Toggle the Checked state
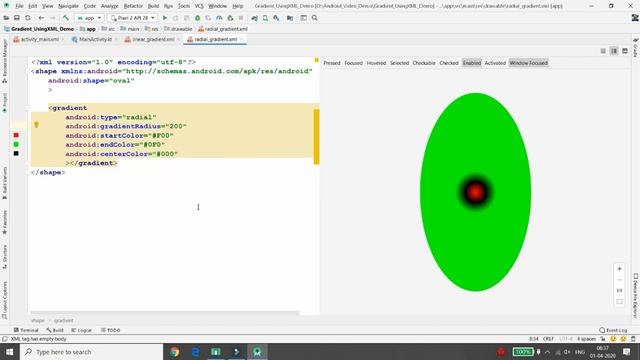 pos(449,63)
